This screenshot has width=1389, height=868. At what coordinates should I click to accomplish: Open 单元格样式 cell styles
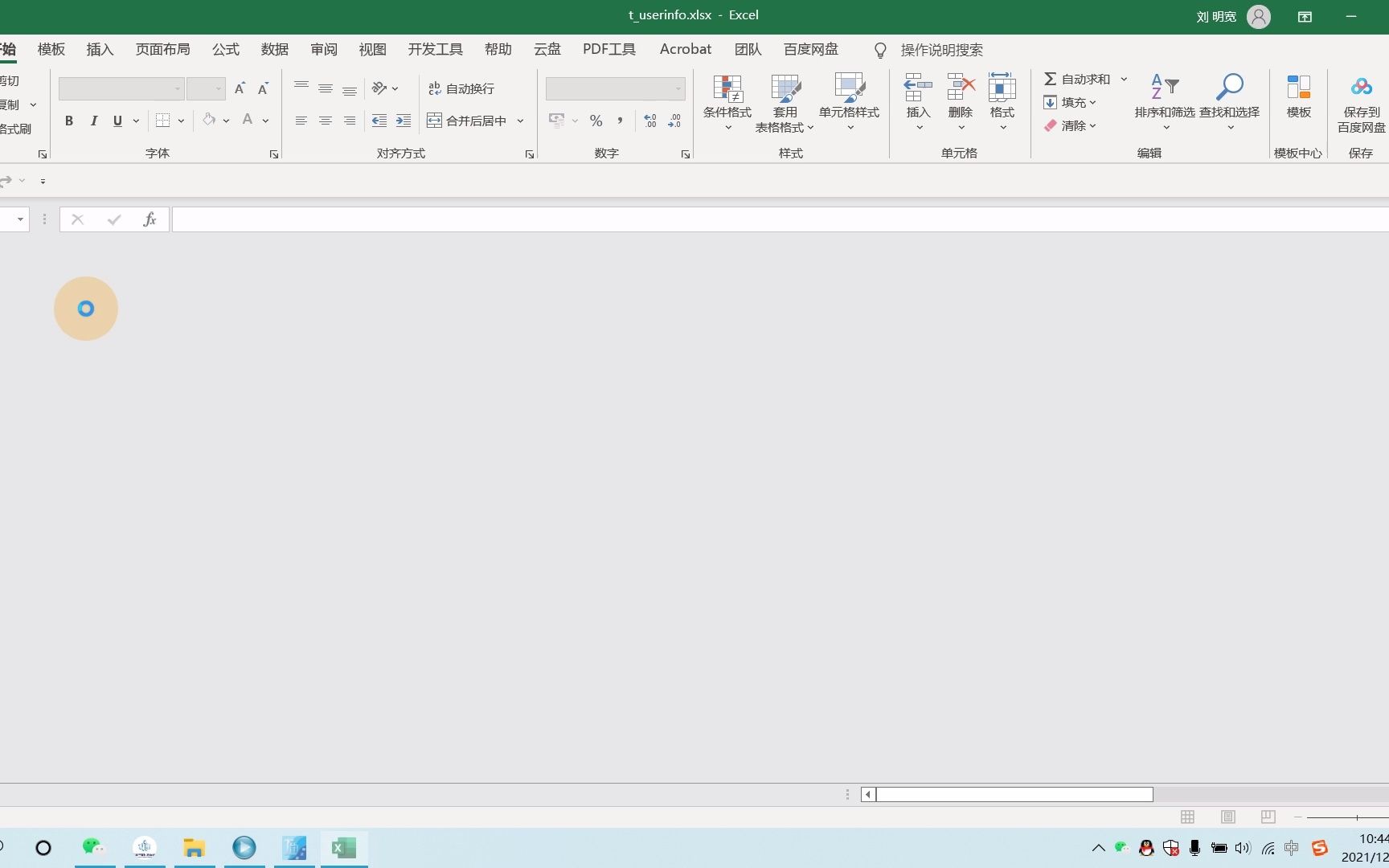click(850, 102)
